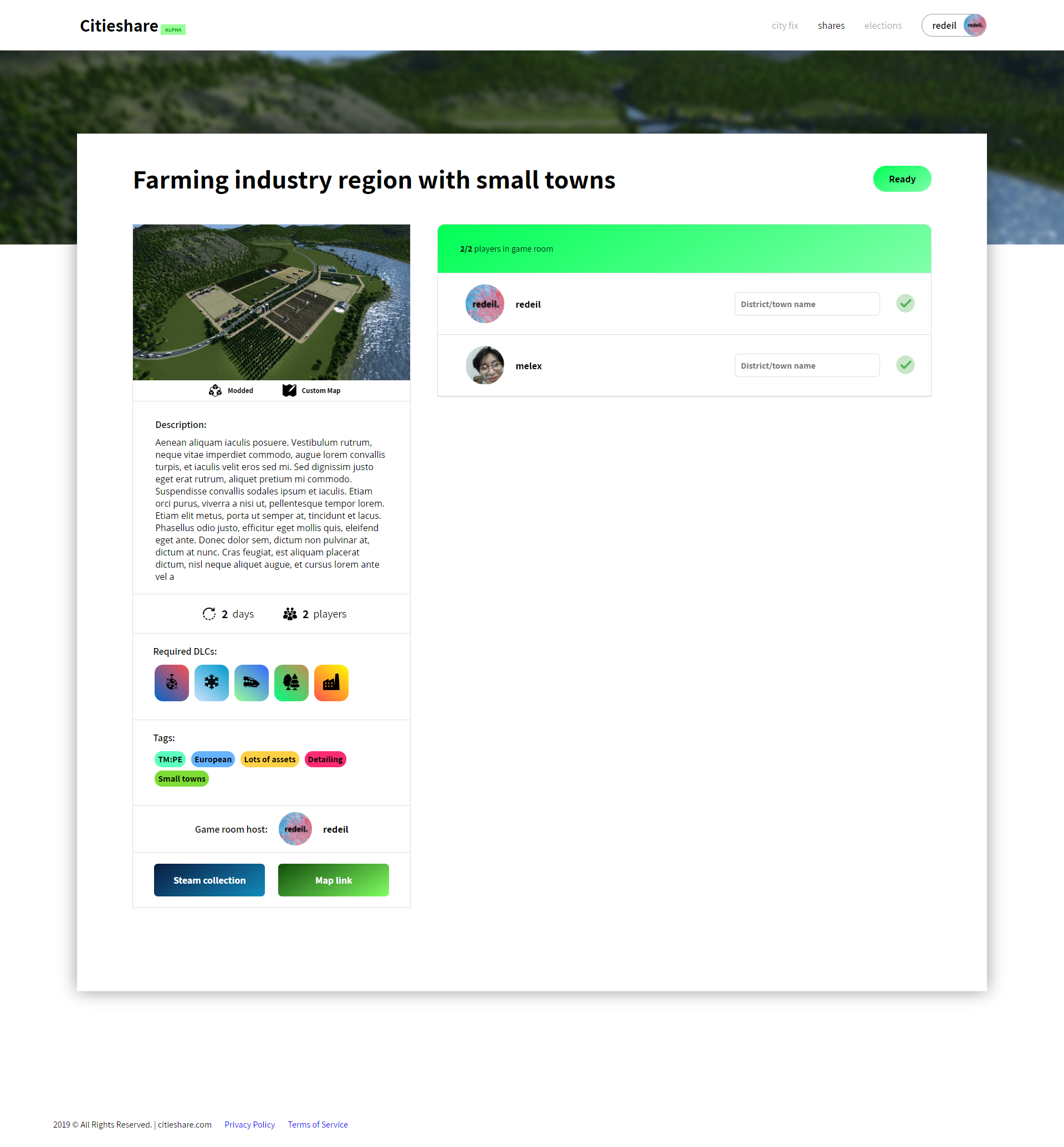Click the District/town name input for melex

tap(805, 365)
